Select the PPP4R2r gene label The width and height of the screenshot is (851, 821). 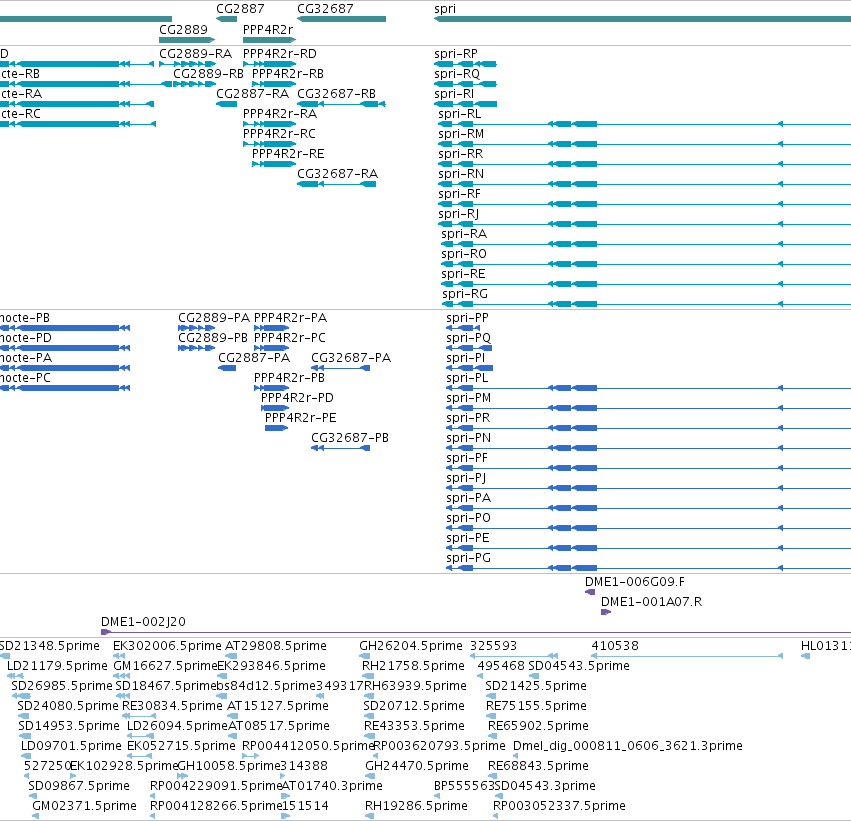(268, 29)
